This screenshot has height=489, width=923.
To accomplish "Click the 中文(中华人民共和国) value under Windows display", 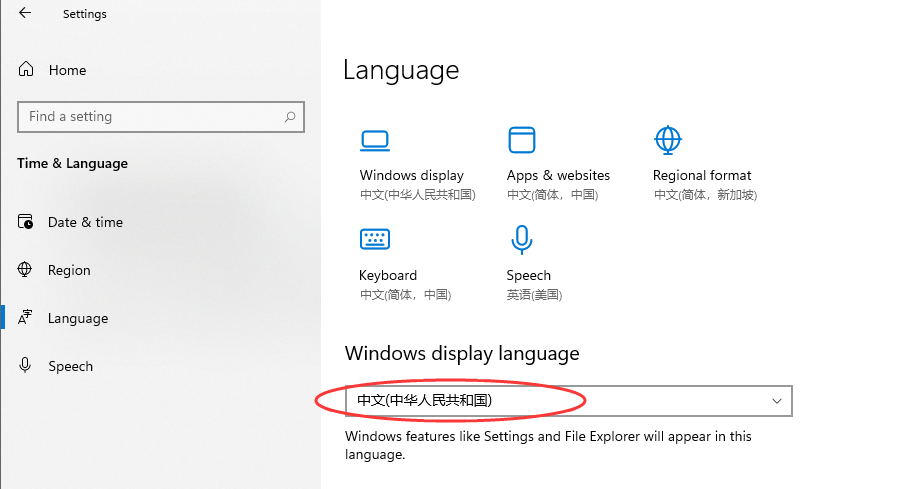I will 418,195.
